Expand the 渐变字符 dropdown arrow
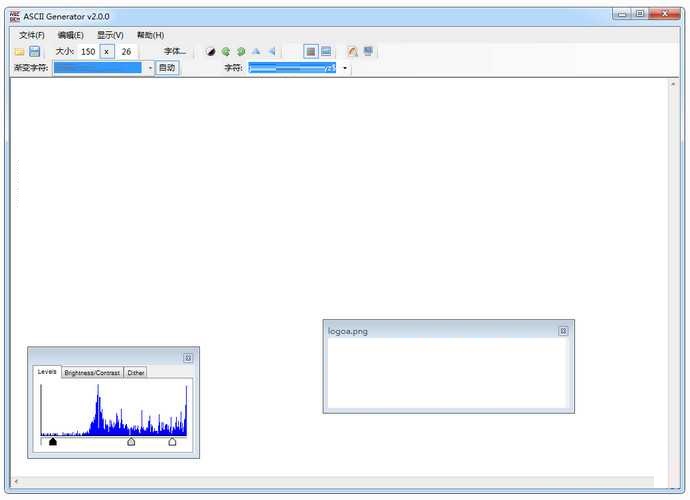Image resolution: width=690 pixels, height=500 pixels. (150, 68)
